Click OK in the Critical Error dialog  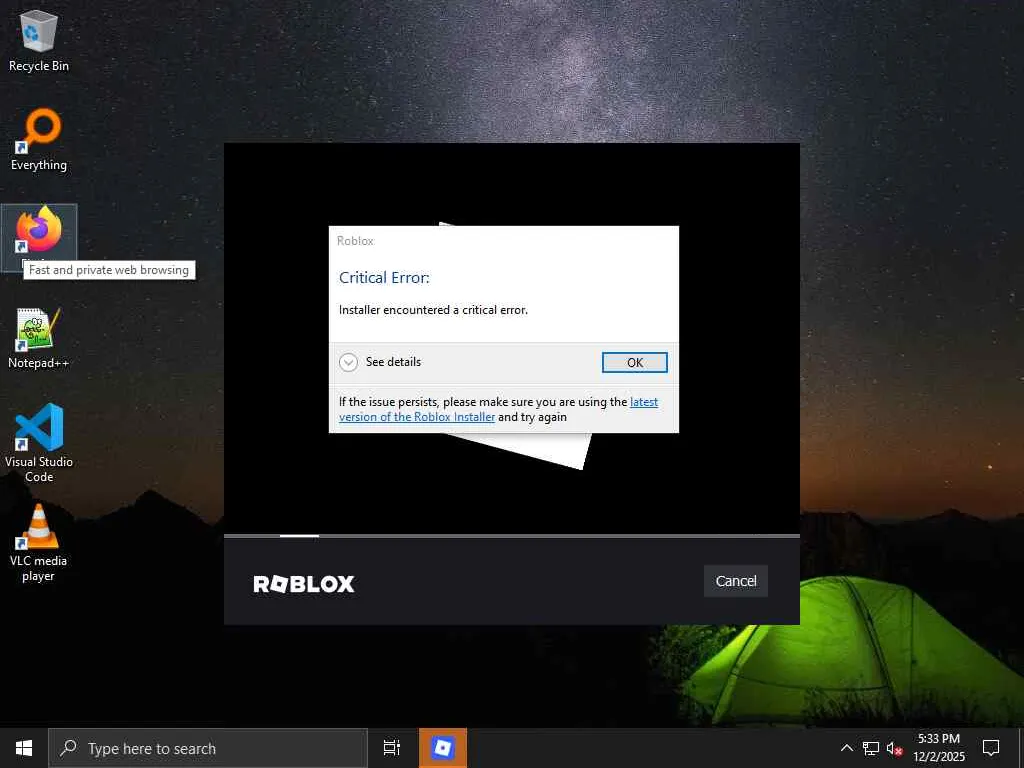tap(634, 362)
